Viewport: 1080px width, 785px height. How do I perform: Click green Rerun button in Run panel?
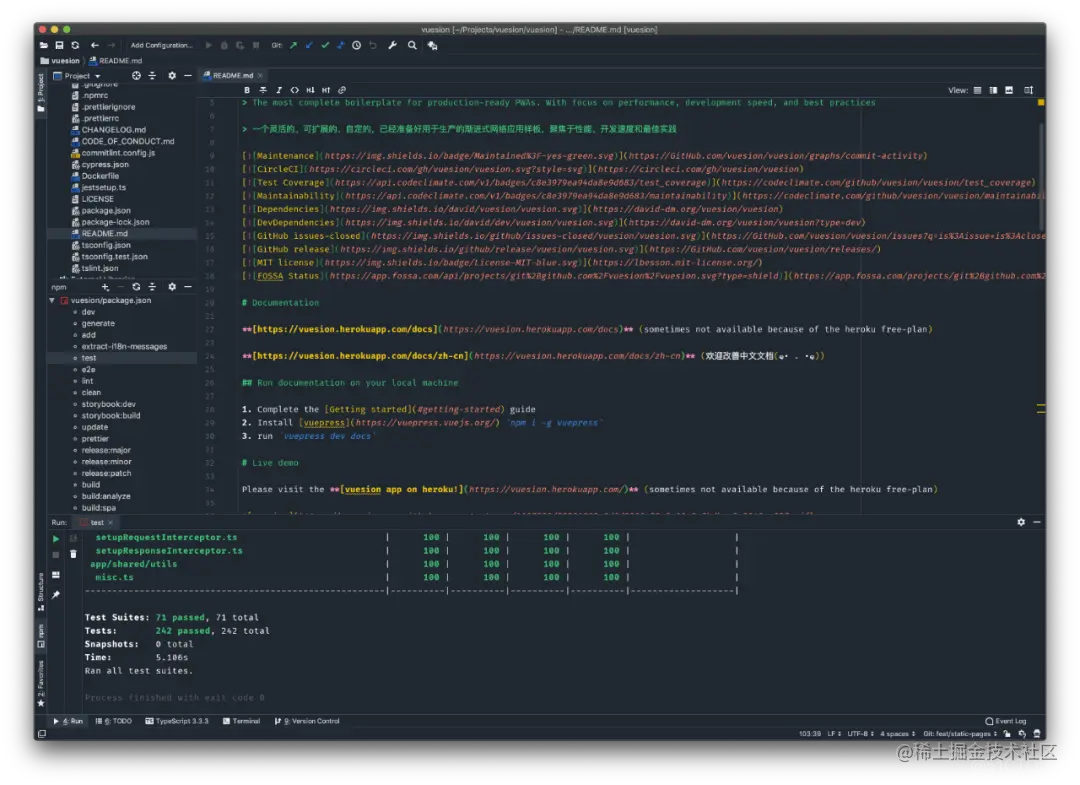coord(56,538)
